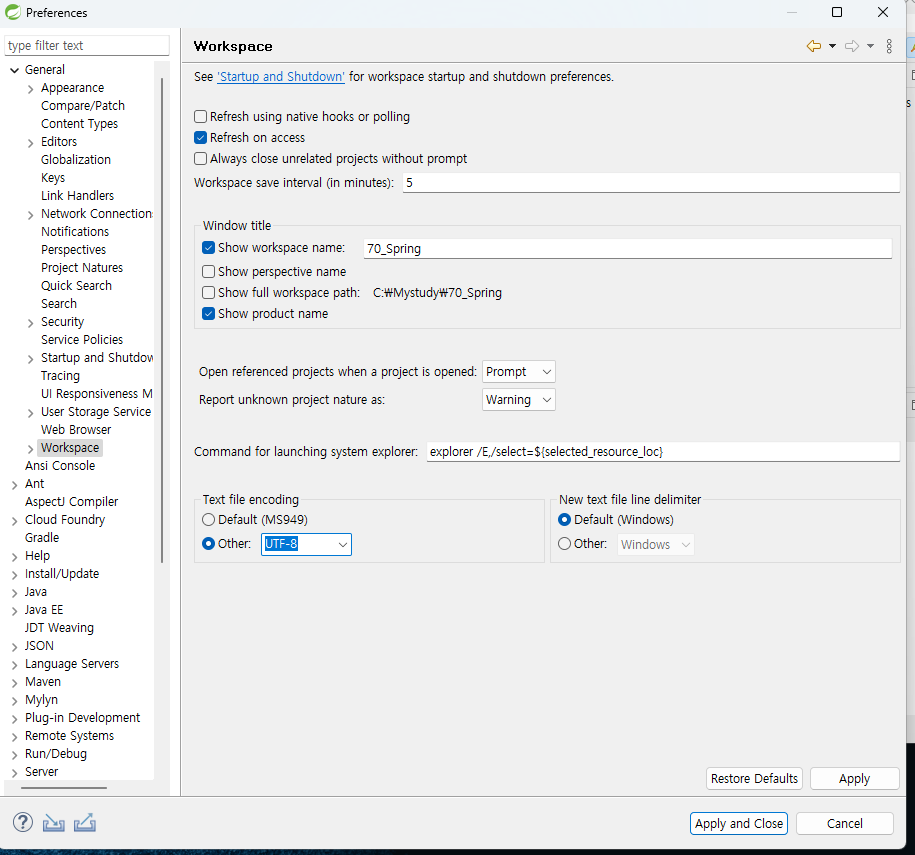
Task: Check Always close unrelated projects without prompt
Action: 200,159
